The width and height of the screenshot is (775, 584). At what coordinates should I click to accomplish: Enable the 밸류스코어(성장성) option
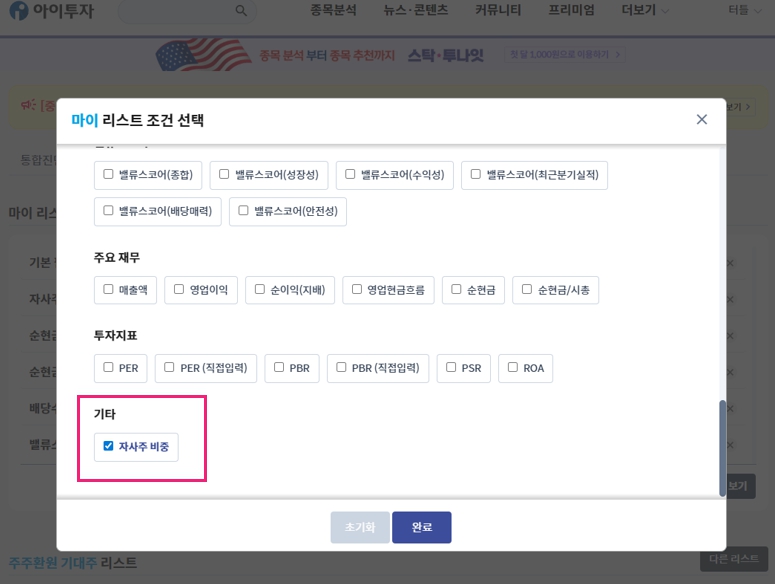click(x=225, y=174)
